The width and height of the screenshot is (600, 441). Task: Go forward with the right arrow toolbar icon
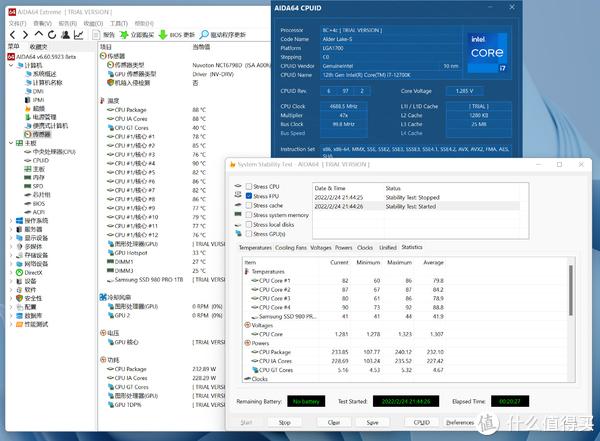pyautogui.click(x=25, y=35)
